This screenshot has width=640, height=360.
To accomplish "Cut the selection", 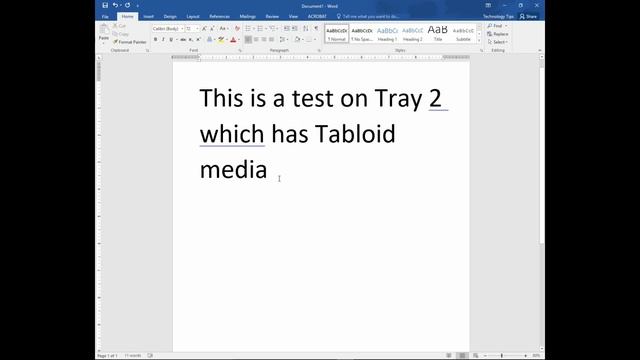I will click(x=120, y=26).
